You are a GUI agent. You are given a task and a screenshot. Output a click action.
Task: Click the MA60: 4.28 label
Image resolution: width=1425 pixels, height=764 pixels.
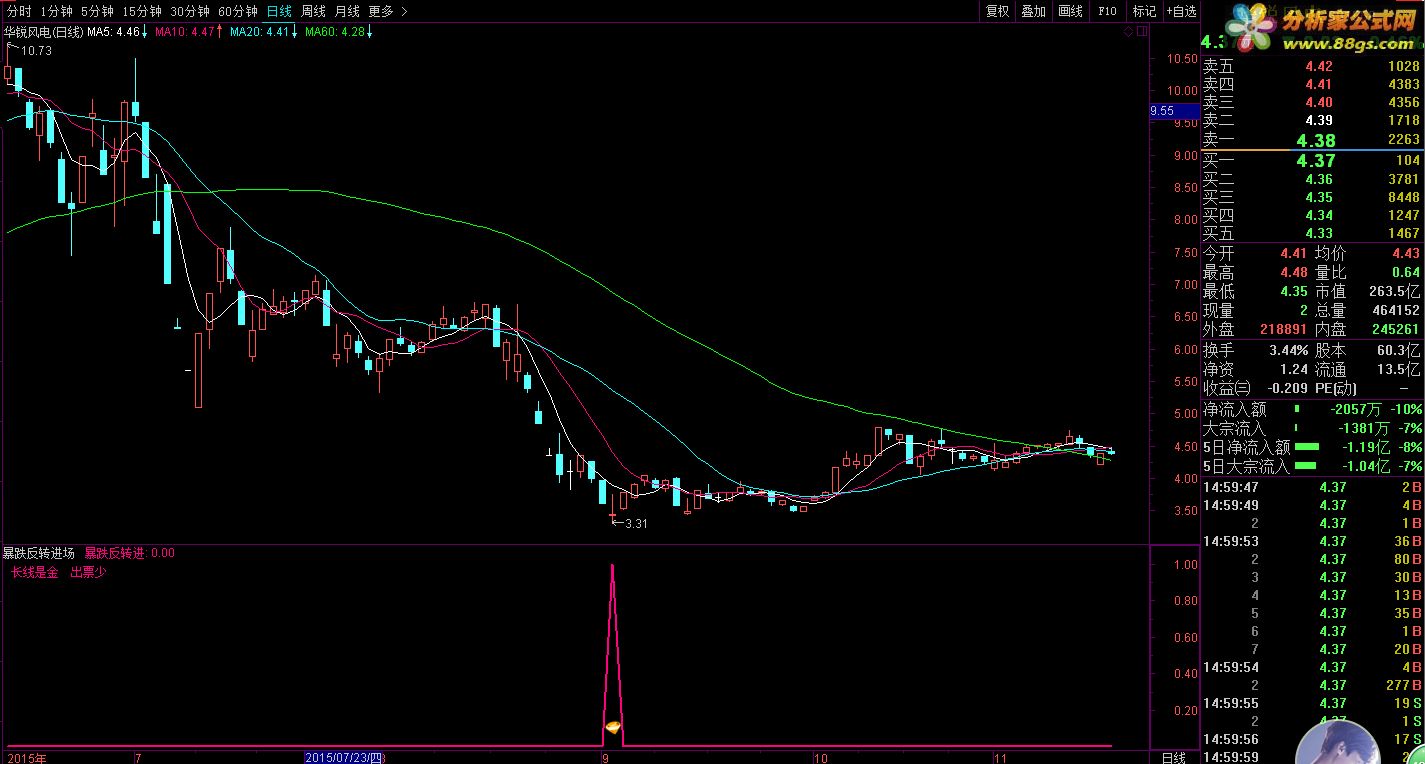point(334,32)
